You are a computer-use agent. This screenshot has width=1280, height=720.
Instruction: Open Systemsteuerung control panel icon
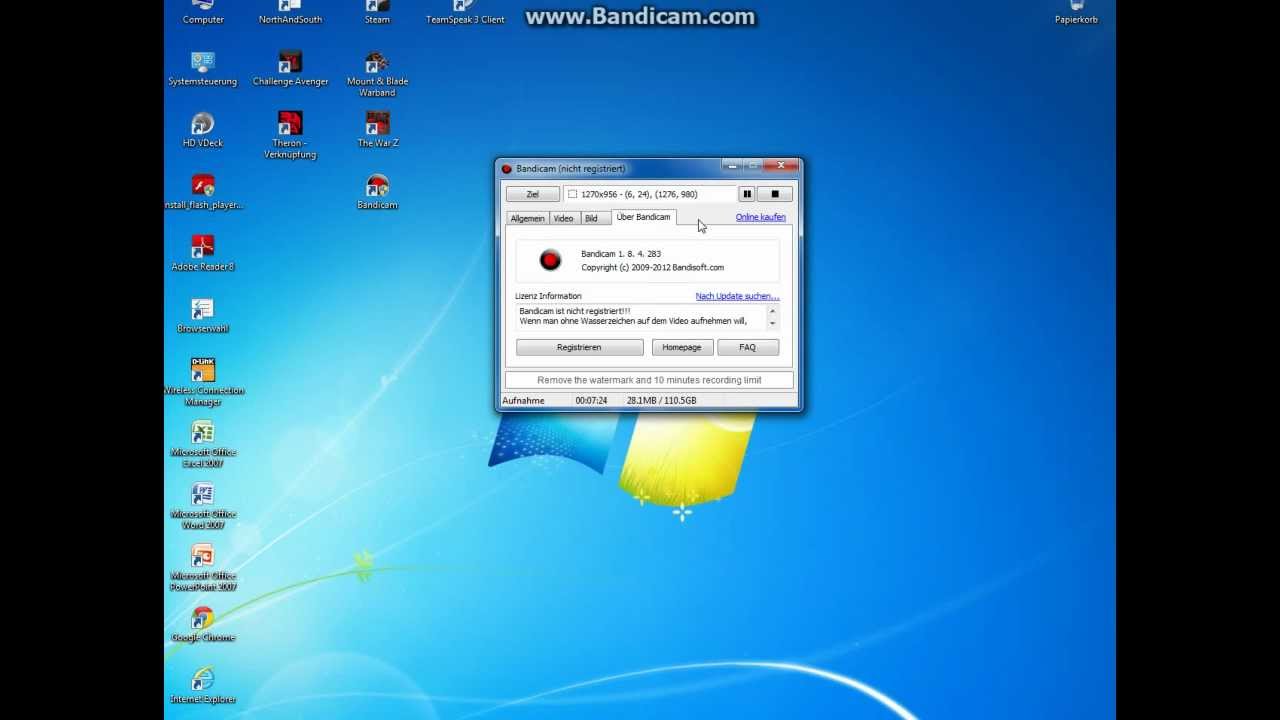click(203, 69)
